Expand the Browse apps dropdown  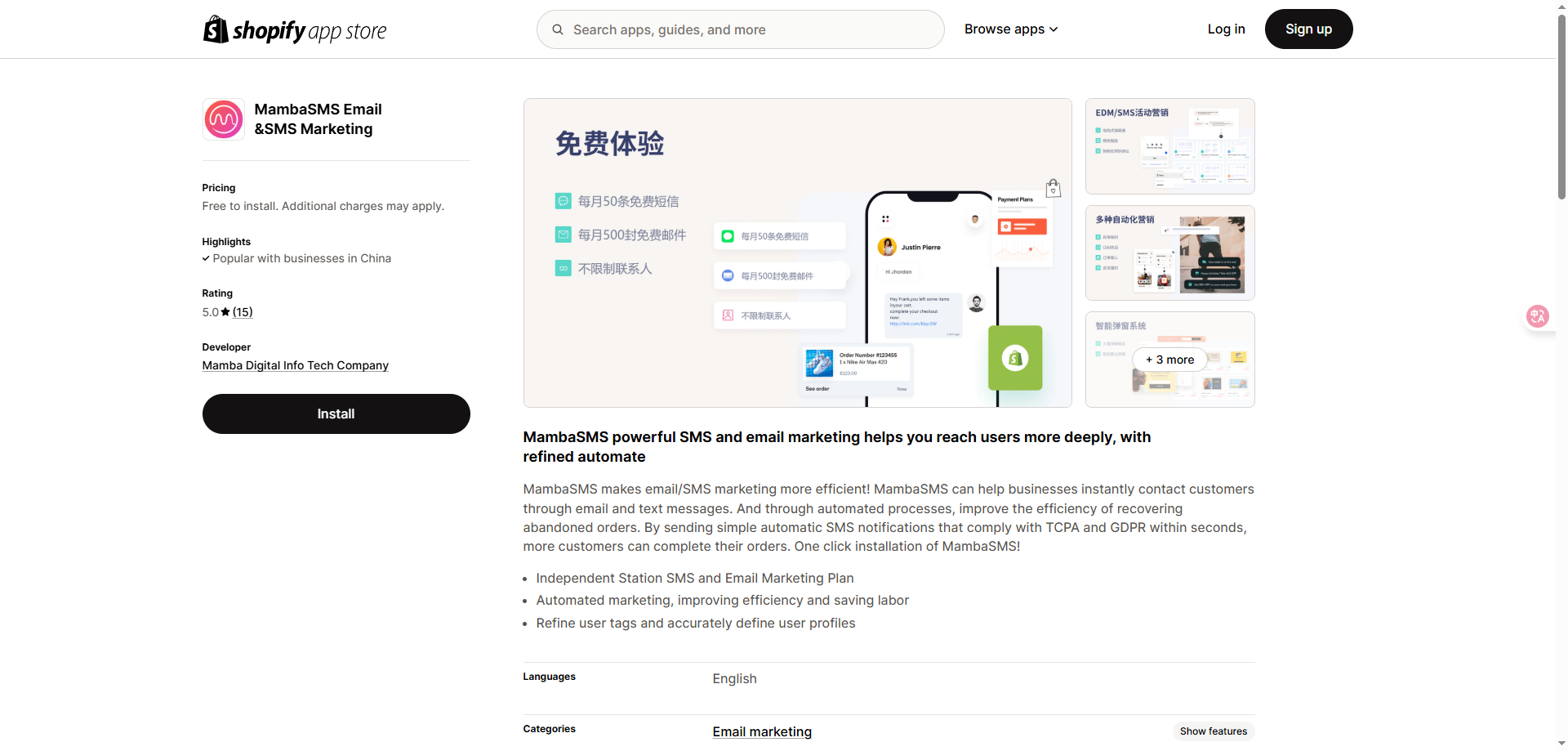[1011, 29]
